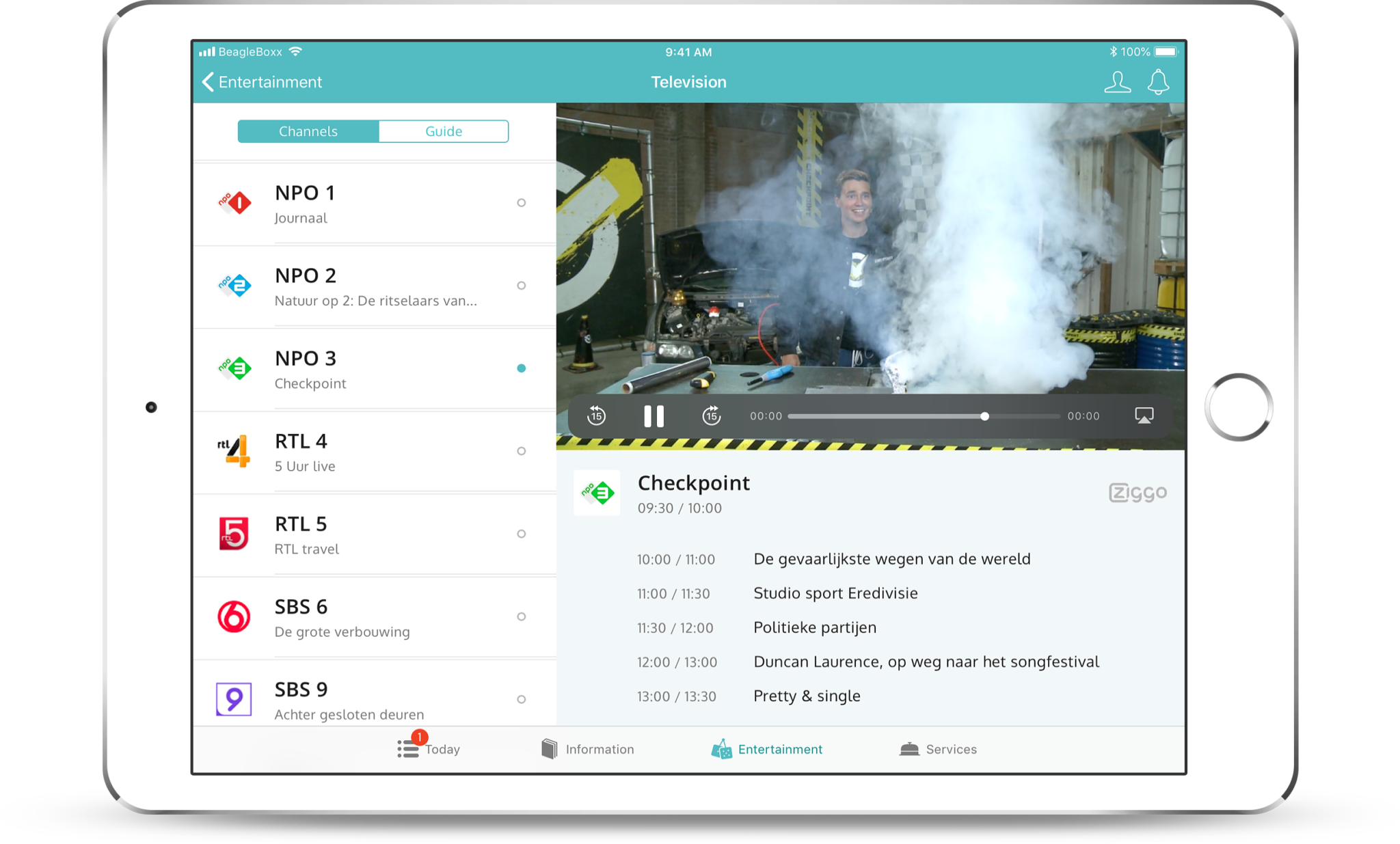Click the video progress slider handle

[x=984, y=416]
